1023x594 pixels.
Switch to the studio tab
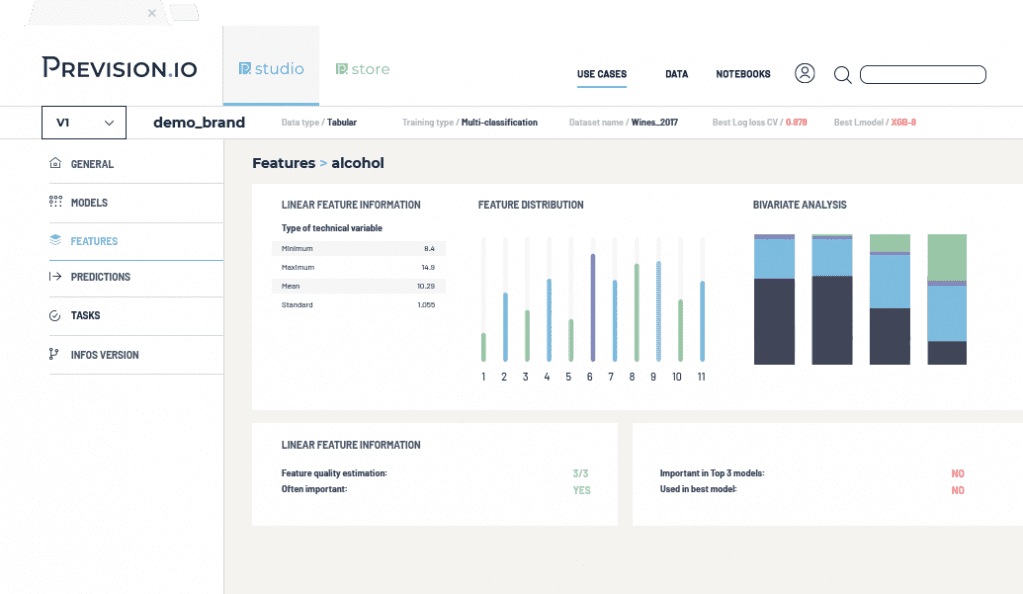click(271, 69)
